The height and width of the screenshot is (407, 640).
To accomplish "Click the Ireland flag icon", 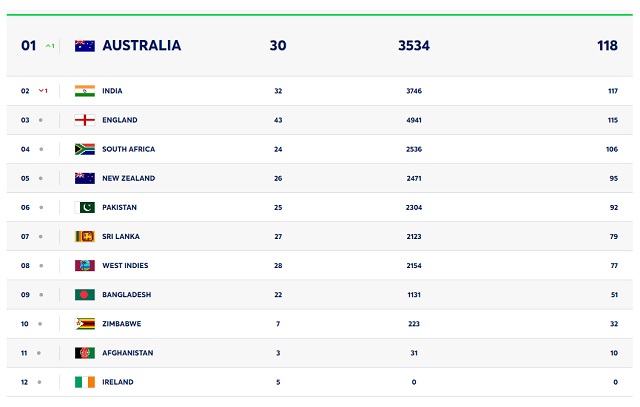I will point(85,382).
